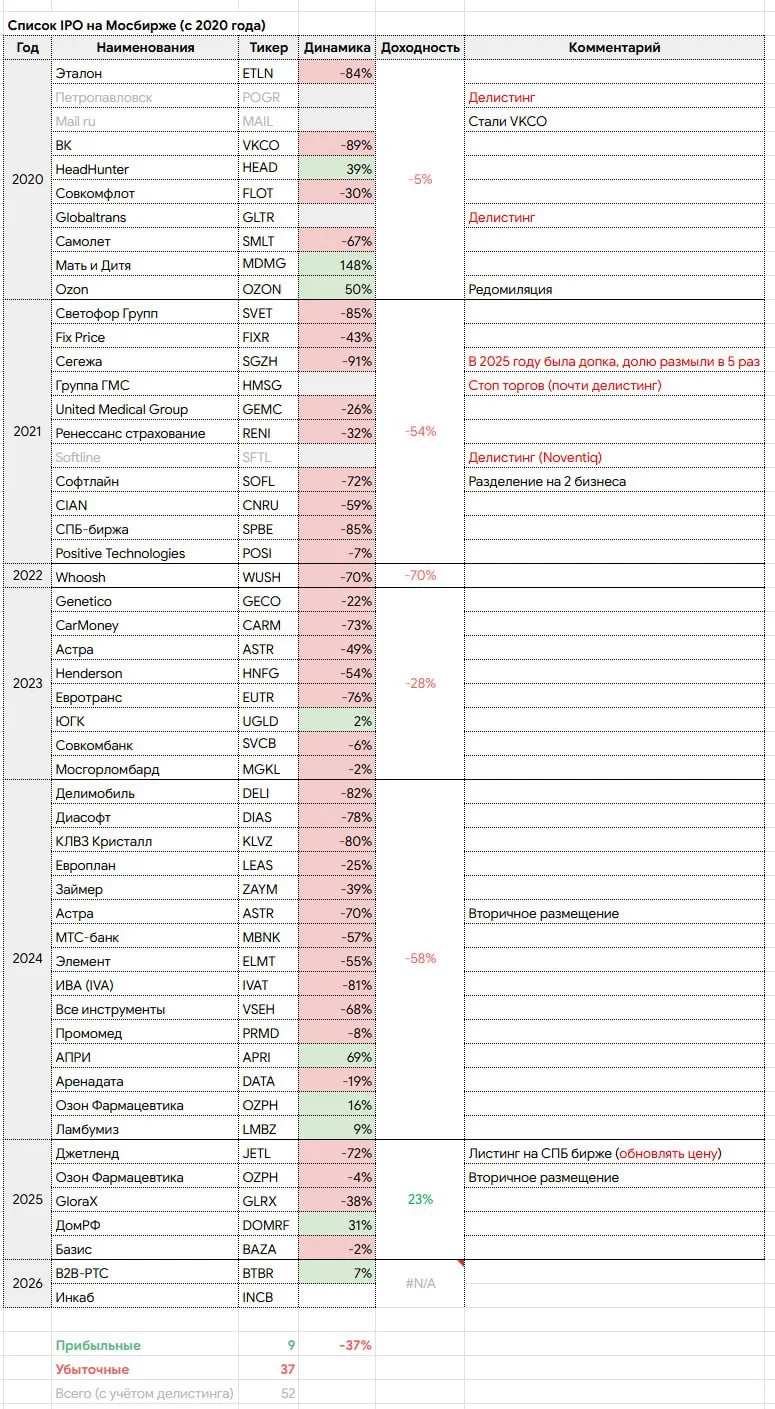
Task: Select the green 23% return cell for 2025
Action: click(421, 1199)
